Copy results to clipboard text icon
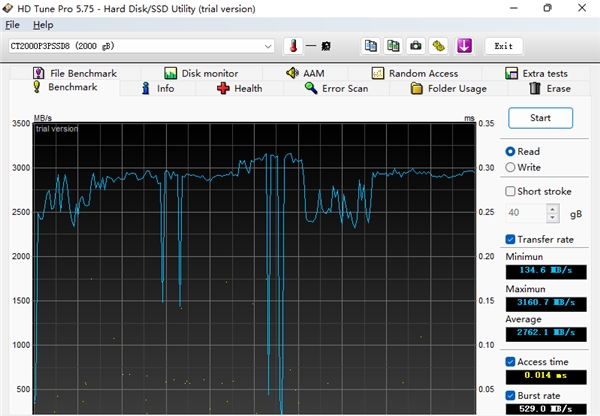Image resolution: width=600 pixels, height=416 pixels. 370,46
